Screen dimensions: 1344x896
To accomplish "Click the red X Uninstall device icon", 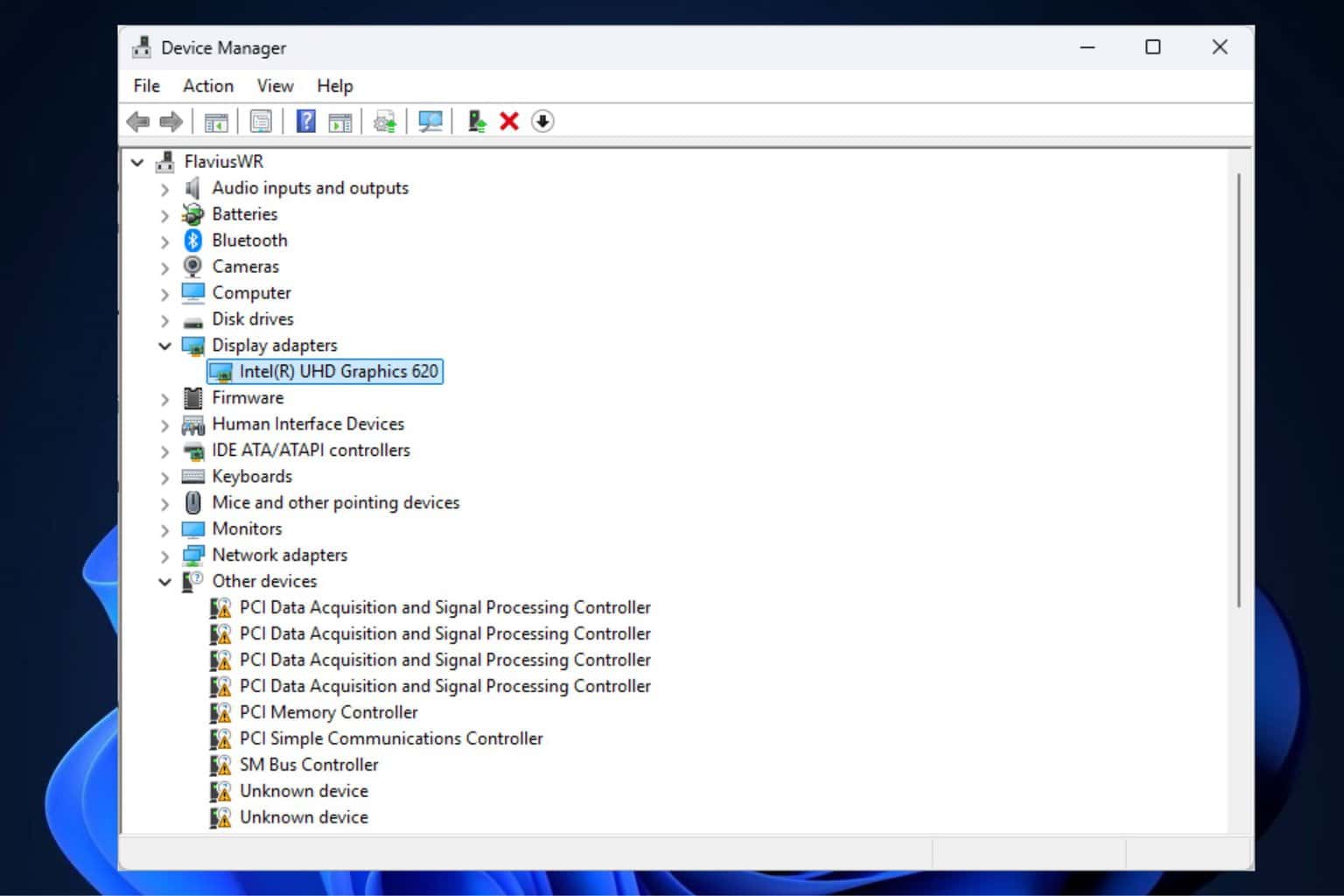I will pos(509,122).
